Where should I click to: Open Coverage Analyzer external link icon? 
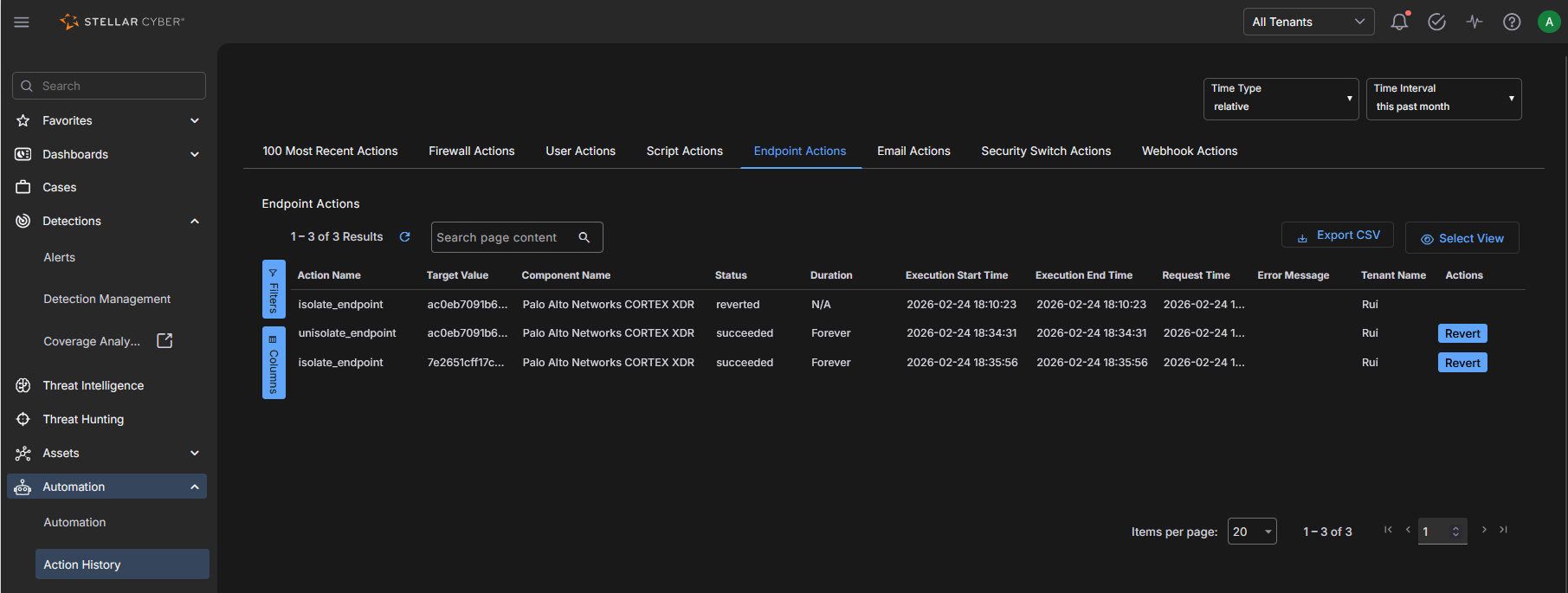tap(165, 341)
